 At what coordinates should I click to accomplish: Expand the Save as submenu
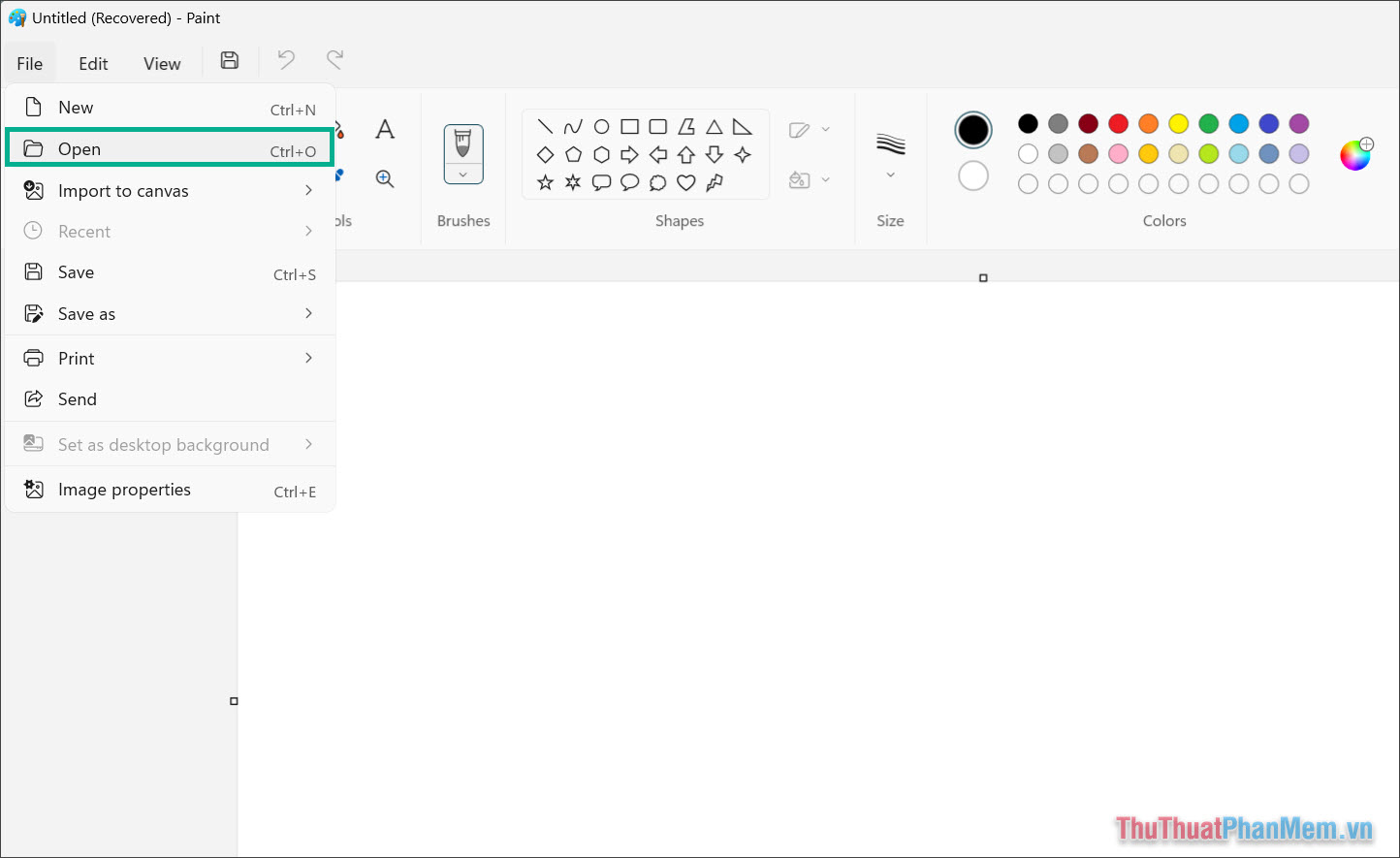(x=308, y=313)
